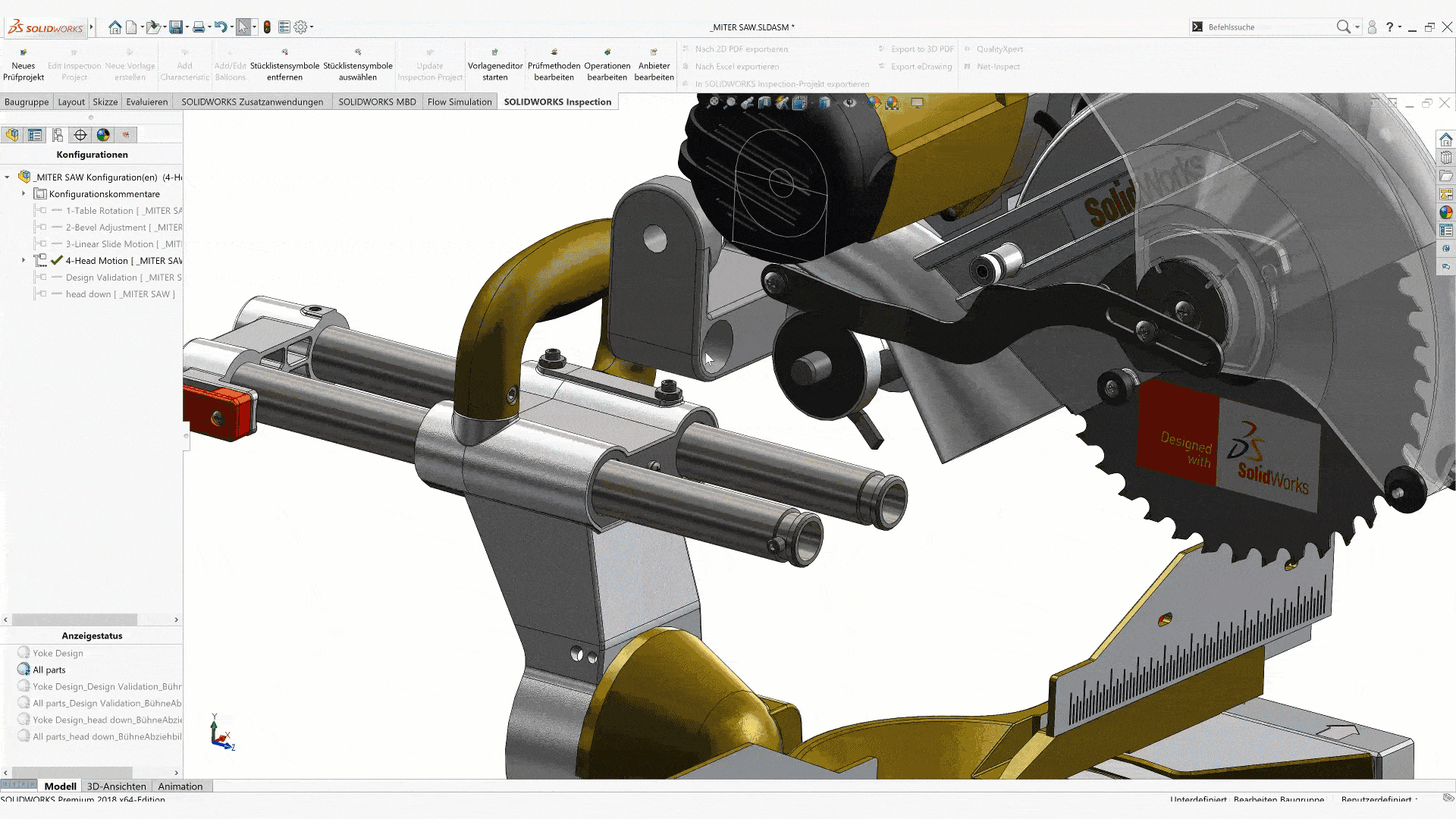
Task: Open the DisplayManager color sphere tab
Action: 103,135
